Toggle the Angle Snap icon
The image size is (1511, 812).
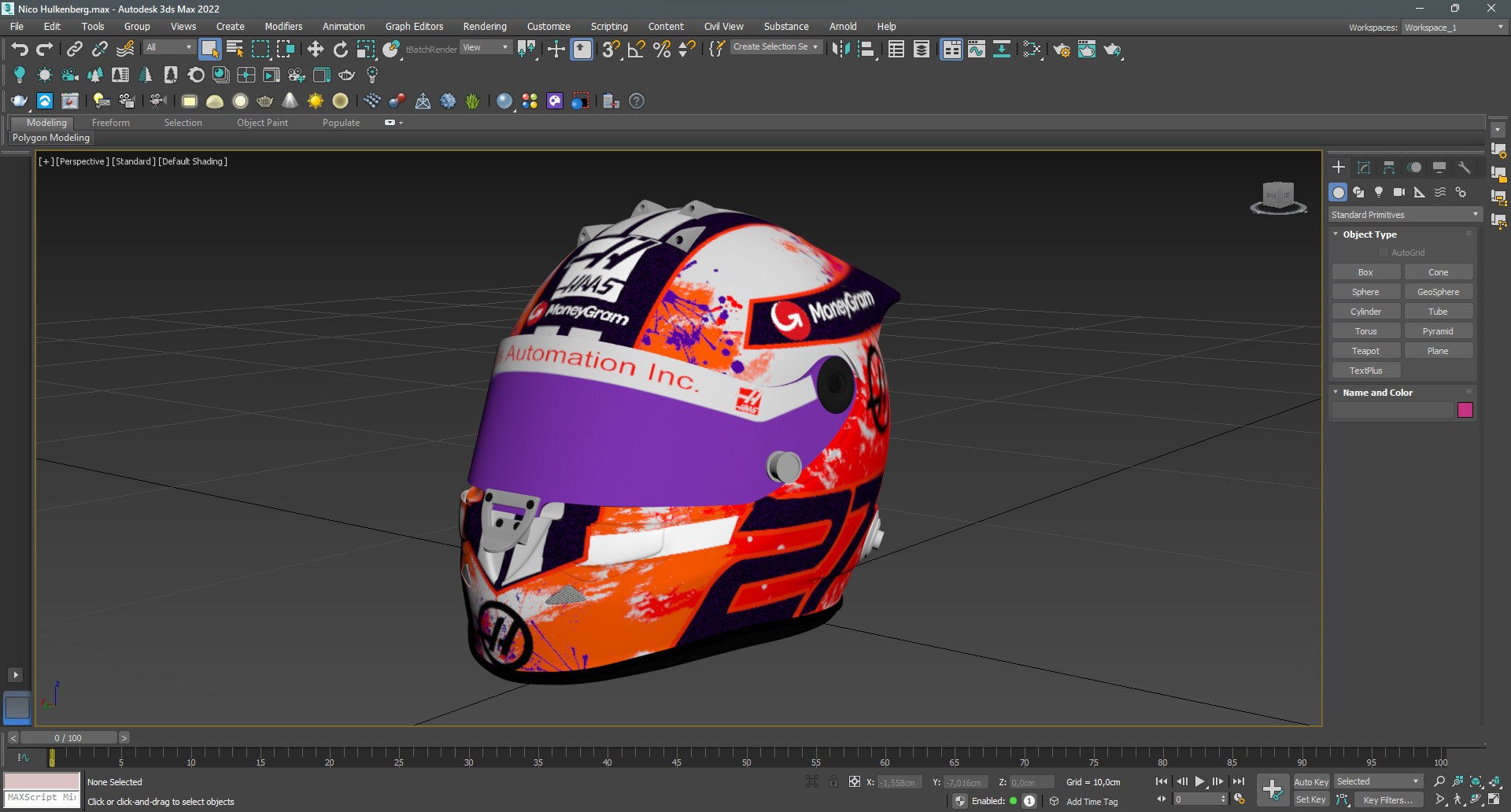pyautogui.click(x=637, y=50)
